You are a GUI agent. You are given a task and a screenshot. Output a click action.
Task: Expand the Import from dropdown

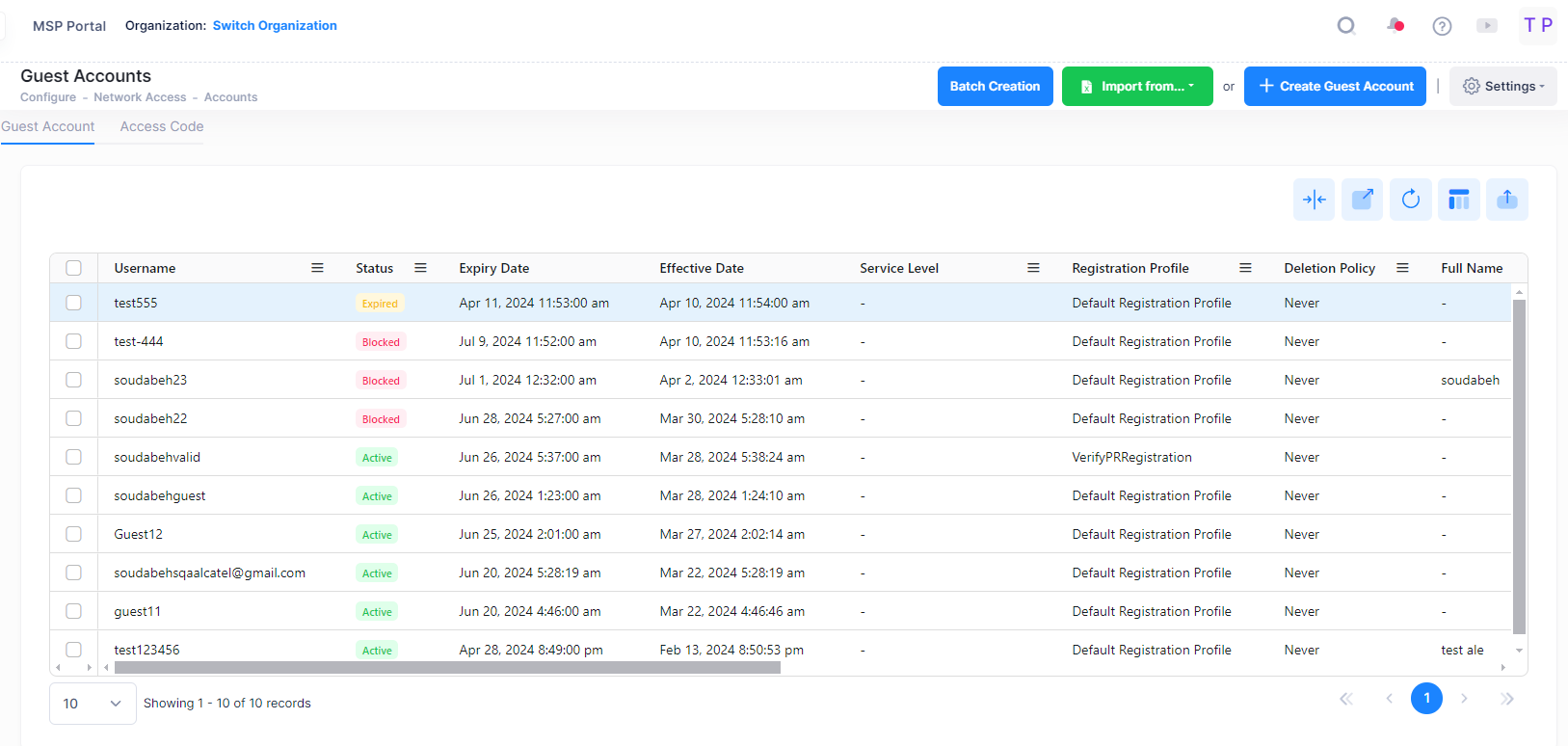[1137, 87]
